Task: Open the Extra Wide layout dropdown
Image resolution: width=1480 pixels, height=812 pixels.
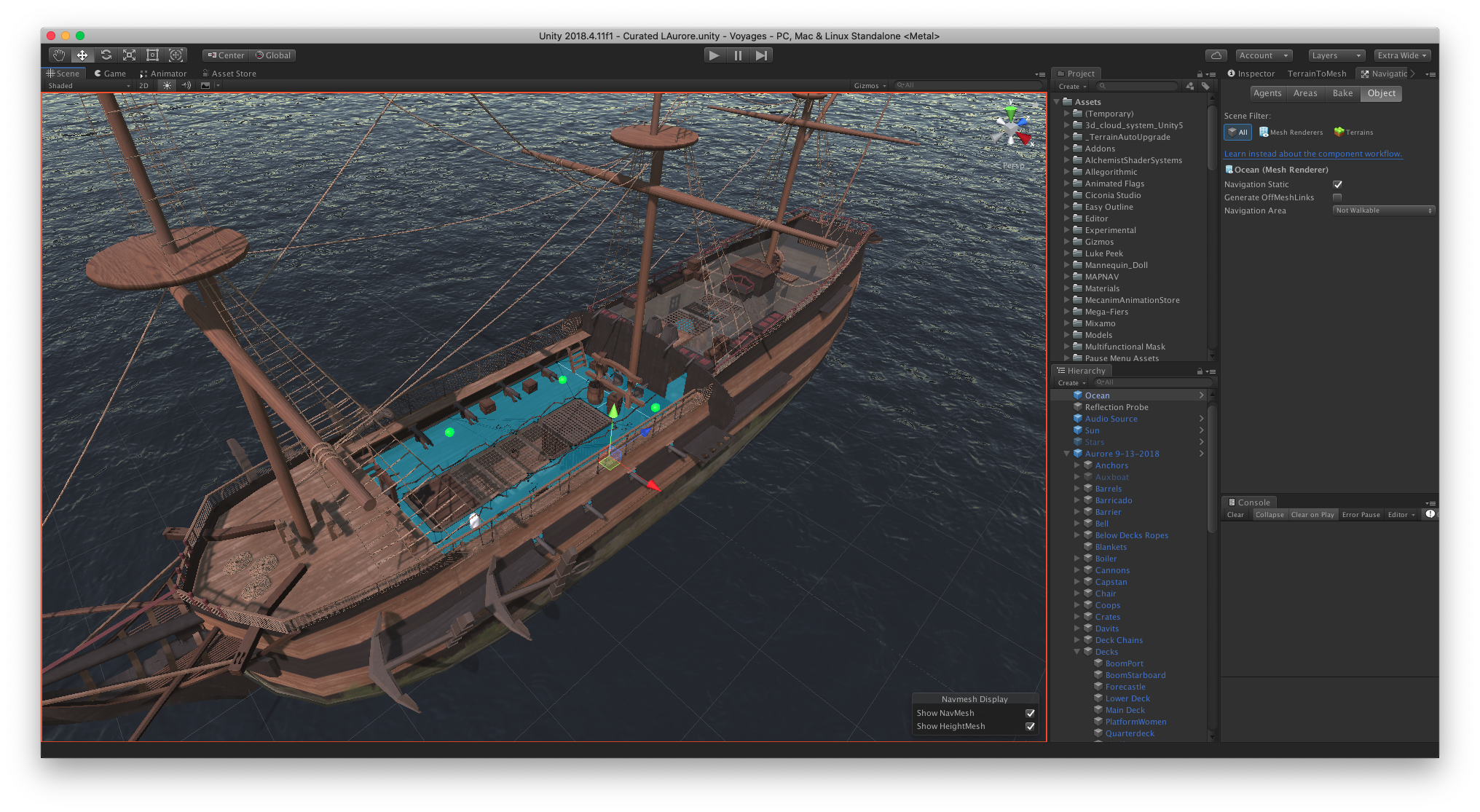Action: (1403, 55)
